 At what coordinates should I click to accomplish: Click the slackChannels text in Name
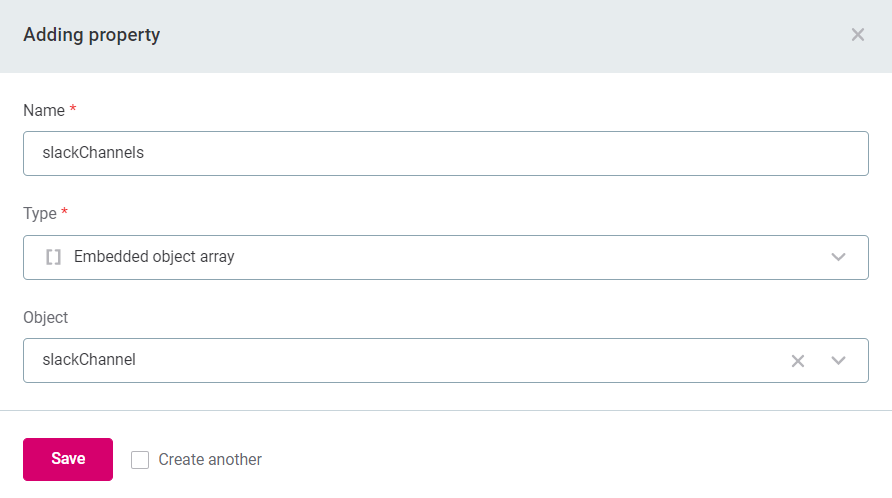tap(93, 154)
